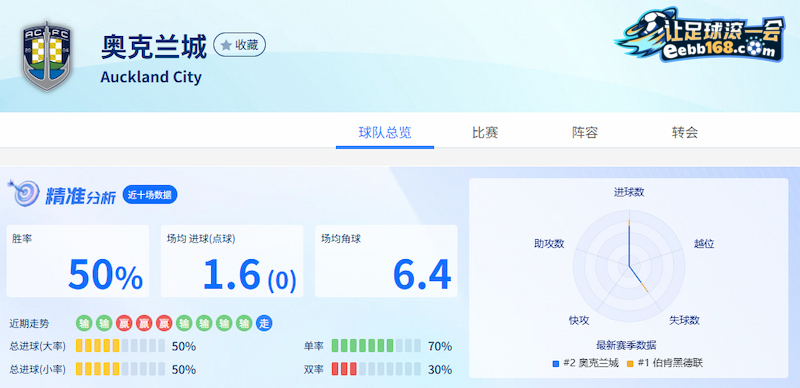The image size is (800, 388).
Task: Click the Auckland City English name
Action: click(x=151, y=77)
